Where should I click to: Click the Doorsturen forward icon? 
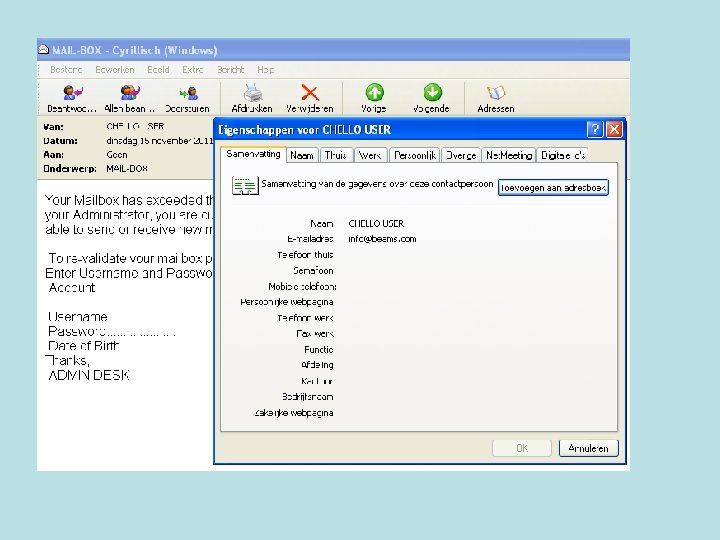[188, 93]
